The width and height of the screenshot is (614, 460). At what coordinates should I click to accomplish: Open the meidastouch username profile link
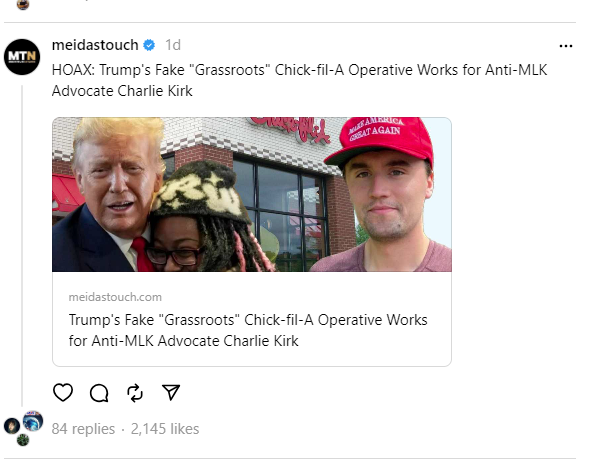[95, 46]
